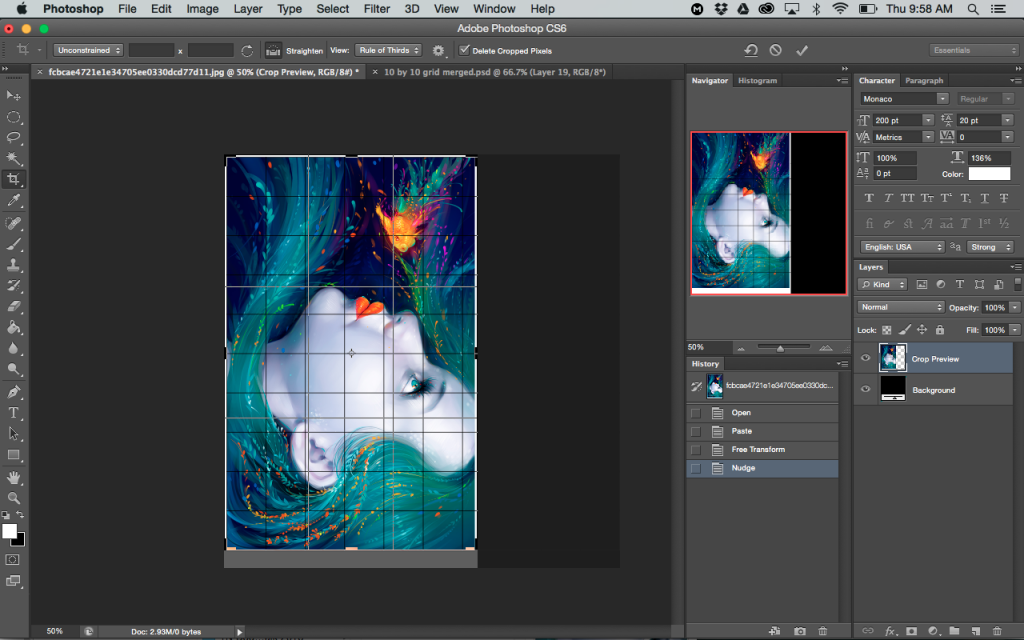
Task: Select the Horizontal Type tool
Action: coord(13,413)
